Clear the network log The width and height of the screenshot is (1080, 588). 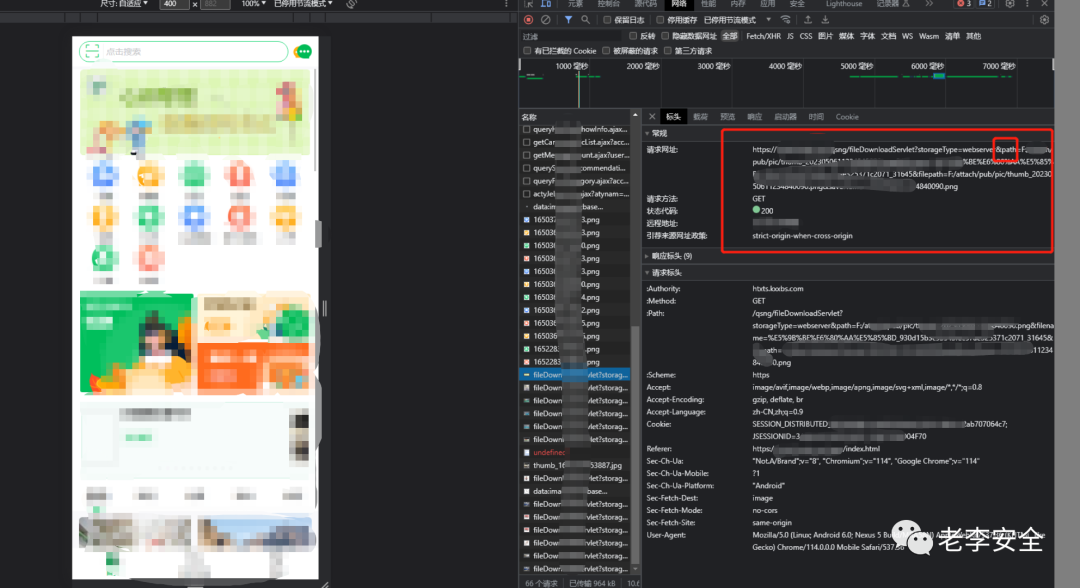tap(546, 19)
